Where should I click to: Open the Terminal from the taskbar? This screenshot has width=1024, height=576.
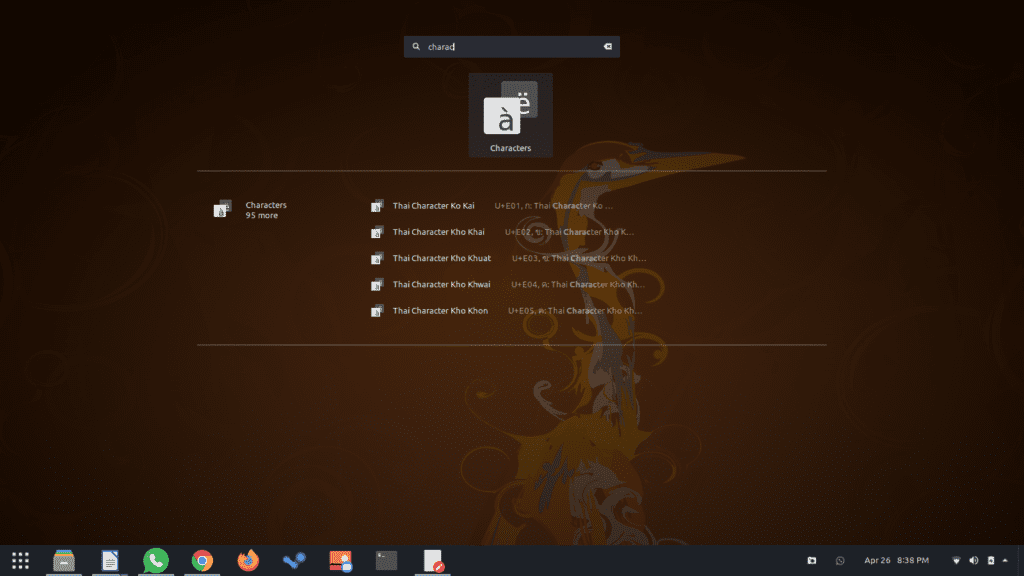coord(386,561)
